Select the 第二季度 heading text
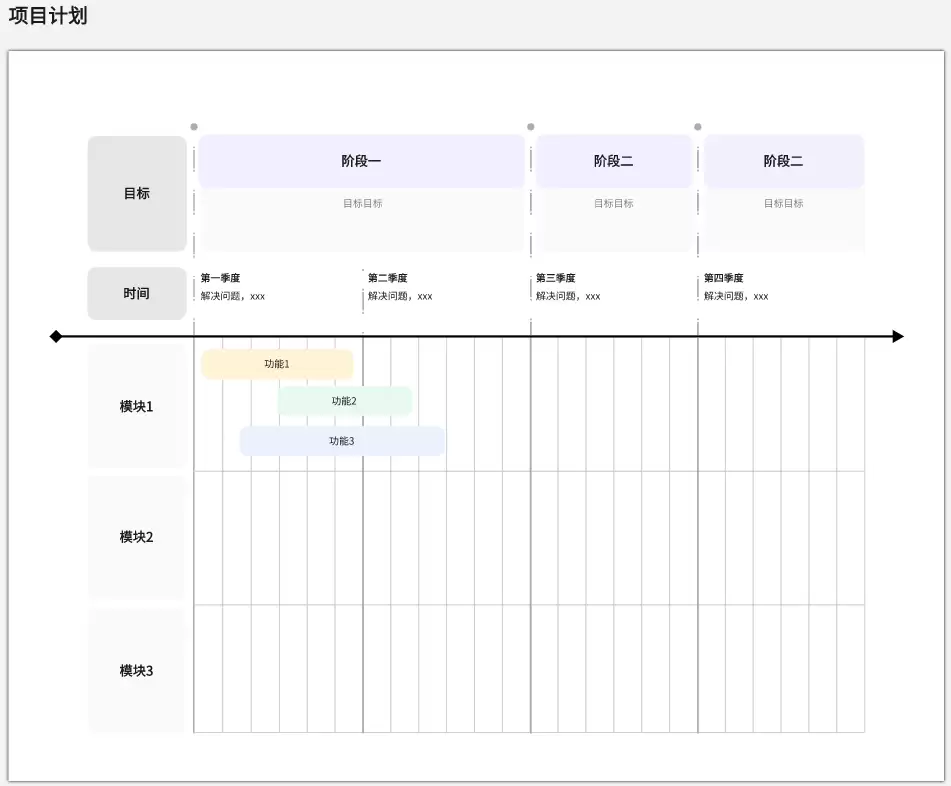The image size is (951, 786). 388,278
